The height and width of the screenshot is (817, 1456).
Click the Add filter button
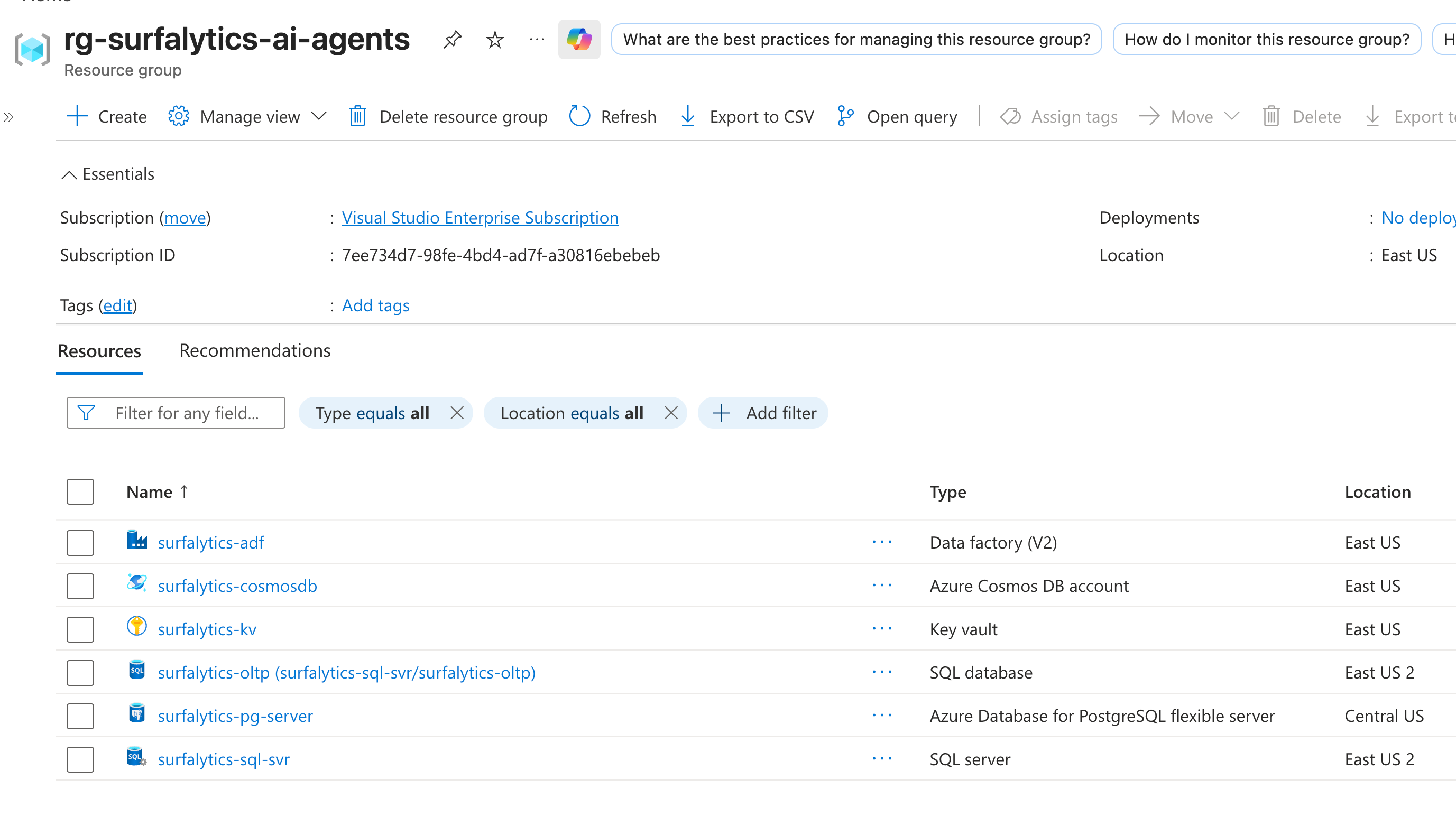click(x=763, y=413)
